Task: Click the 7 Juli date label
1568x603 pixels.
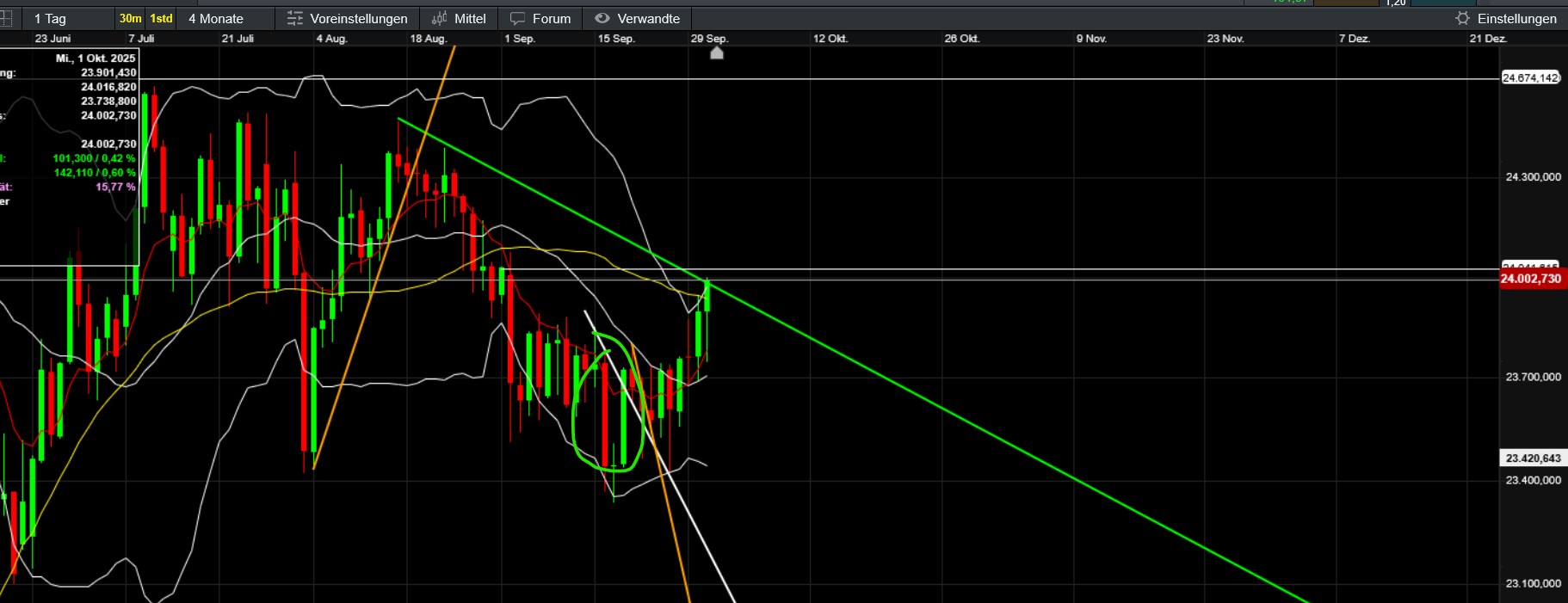Action: pos(141,39)
